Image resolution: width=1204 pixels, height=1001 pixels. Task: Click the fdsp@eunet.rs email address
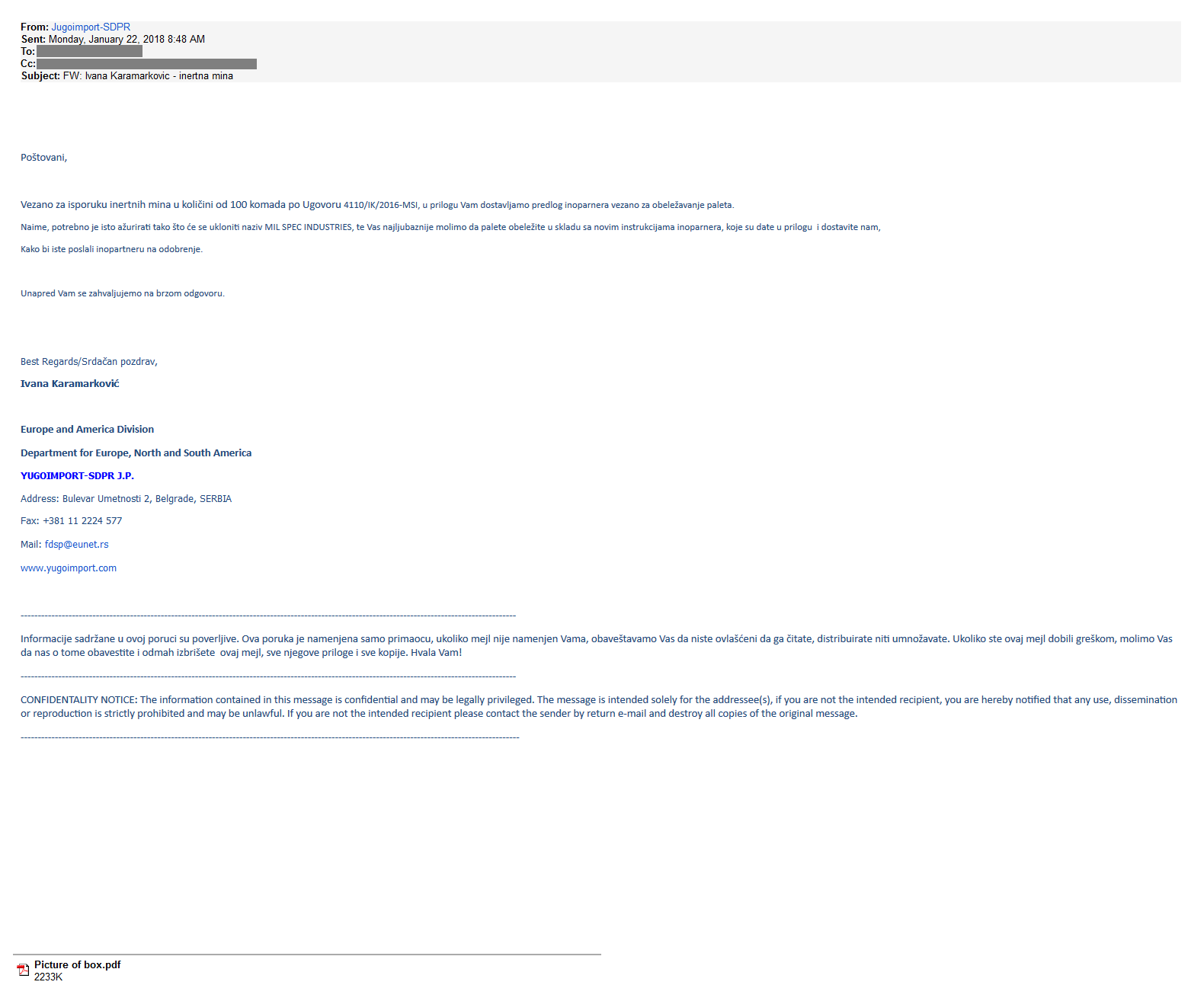pos(76,545)
